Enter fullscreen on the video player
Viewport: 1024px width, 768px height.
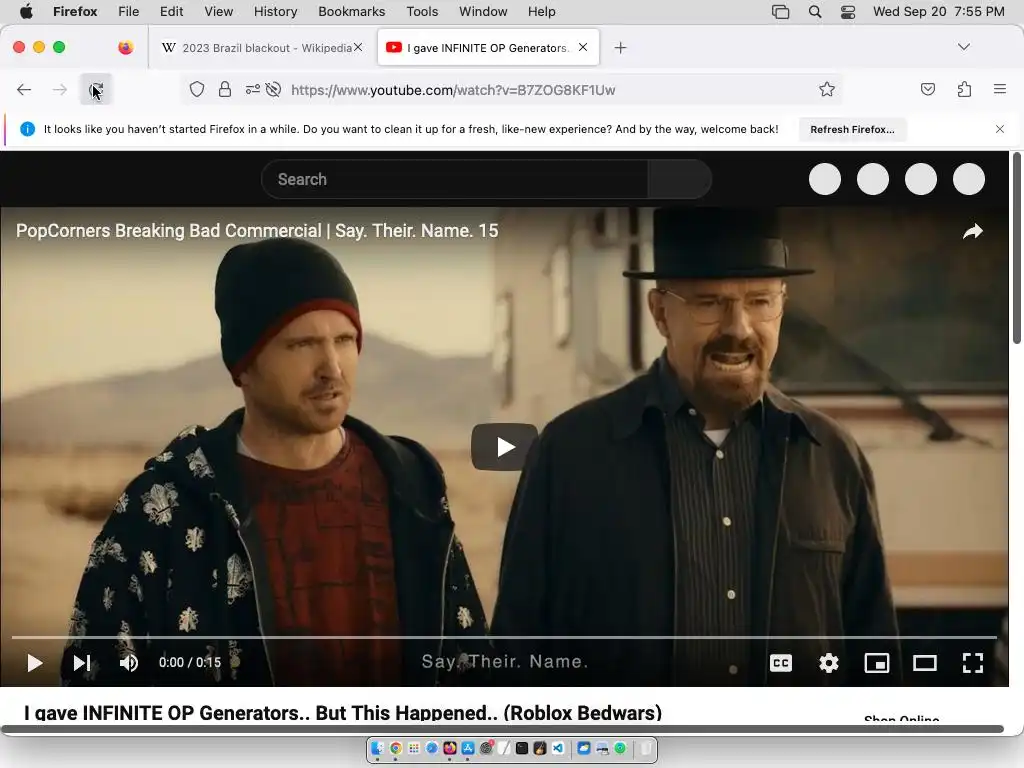click(972, 663)
